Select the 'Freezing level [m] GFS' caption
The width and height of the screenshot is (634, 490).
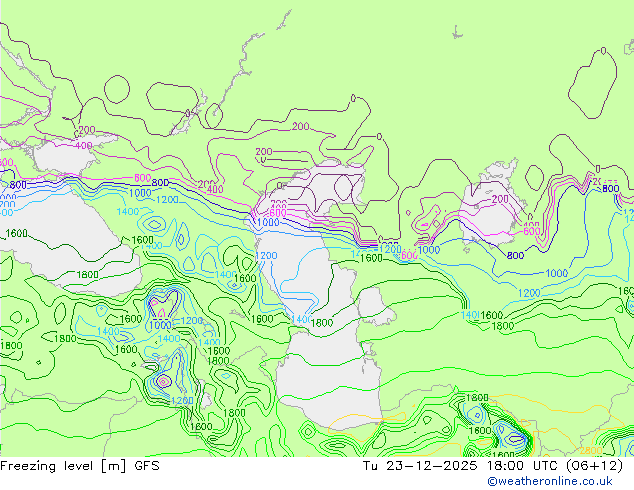80,466
